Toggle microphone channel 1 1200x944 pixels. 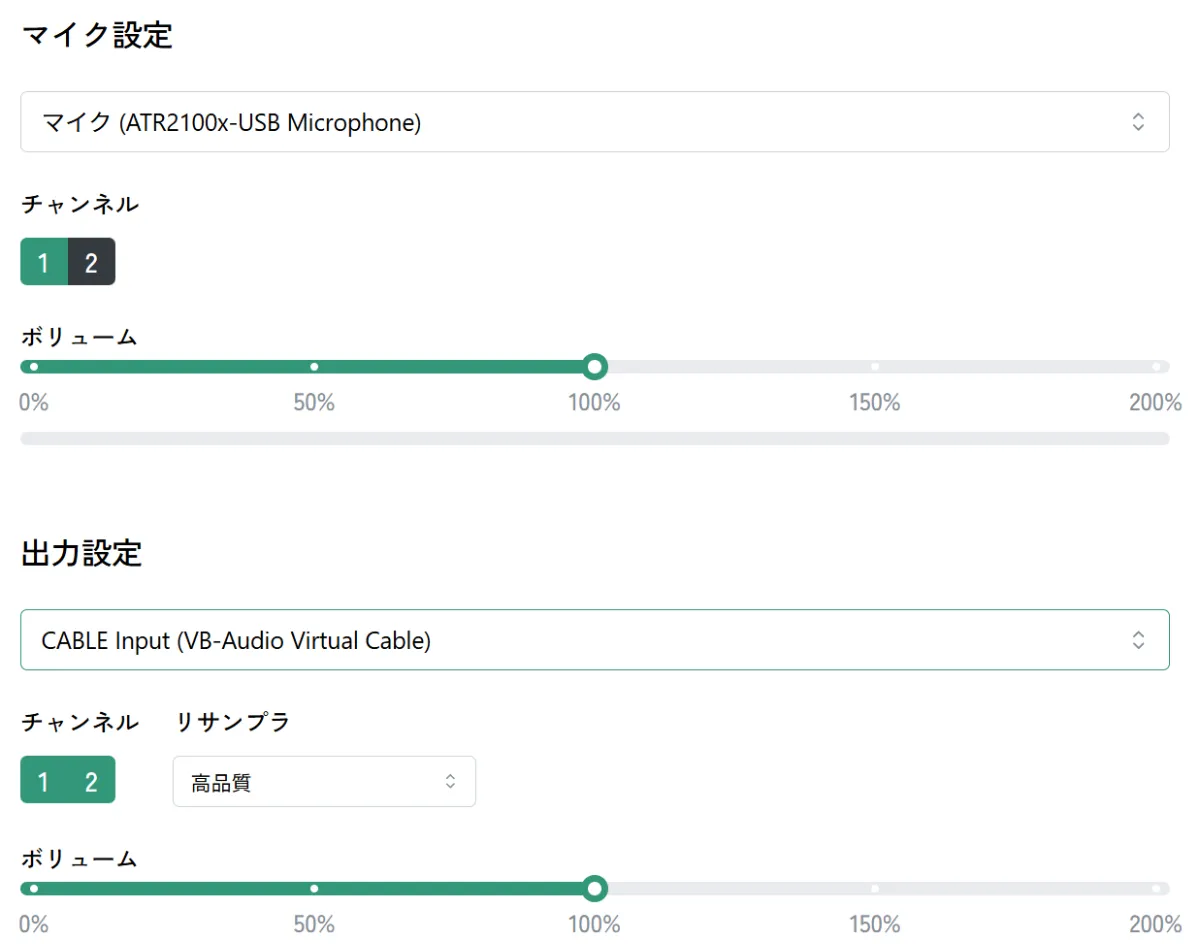(x=43, y=262)
